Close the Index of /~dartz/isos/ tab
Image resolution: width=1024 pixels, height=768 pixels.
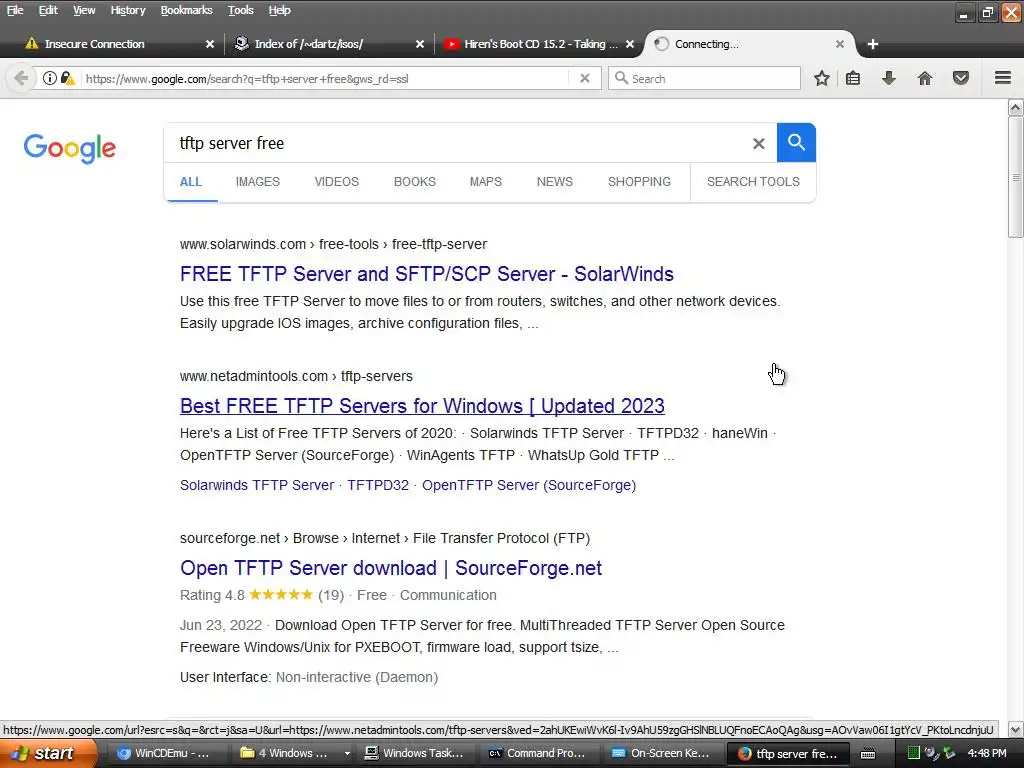tap(420, 44)
